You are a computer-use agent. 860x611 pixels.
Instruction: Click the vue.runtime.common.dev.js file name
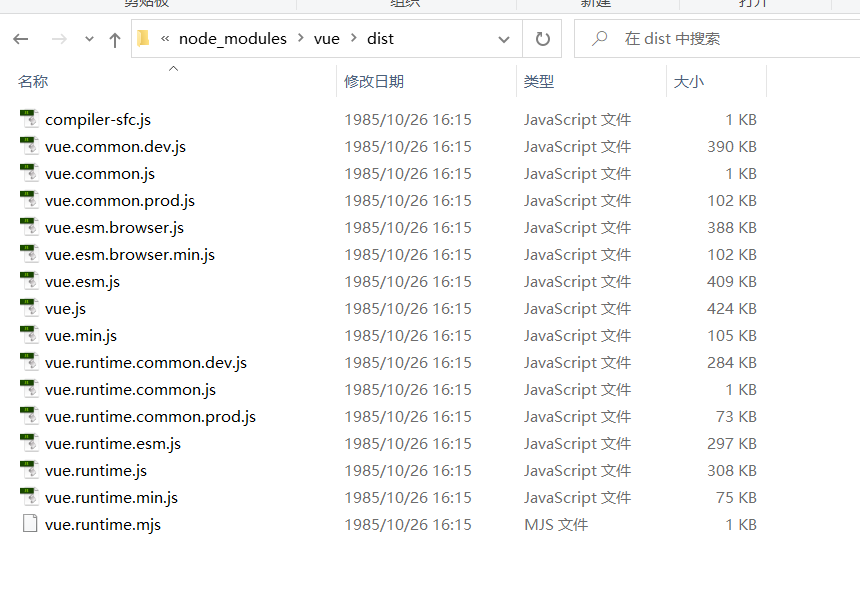tap(146, 363)
